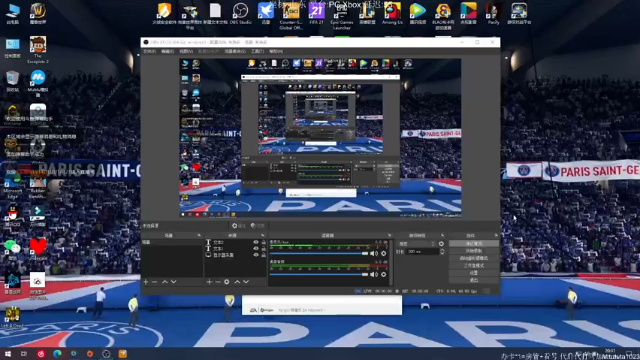Open the 文件(F) menu in OBS

tap(150, 51)
